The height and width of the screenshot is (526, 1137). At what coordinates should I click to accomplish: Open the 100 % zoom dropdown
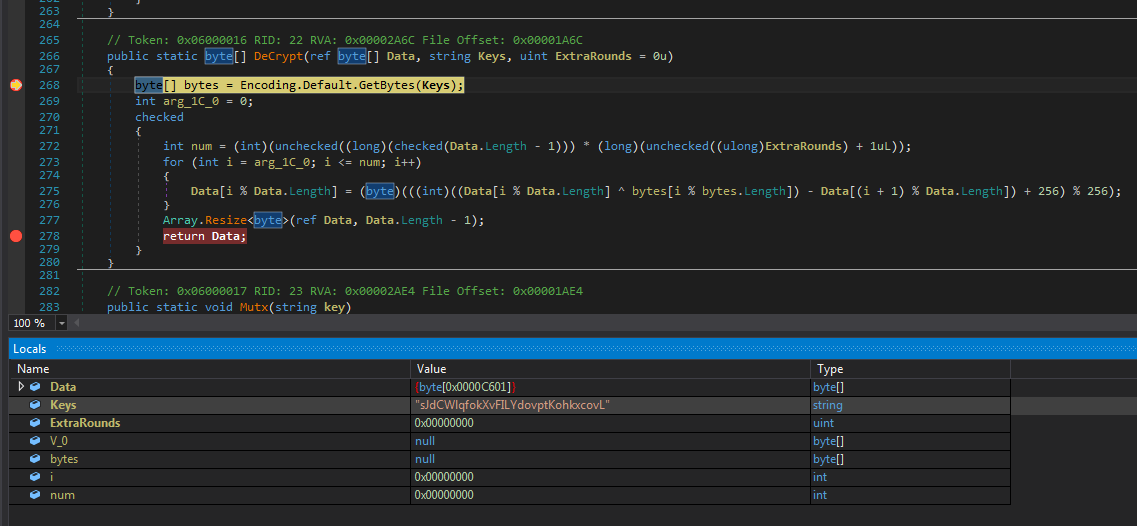(62, 323)
